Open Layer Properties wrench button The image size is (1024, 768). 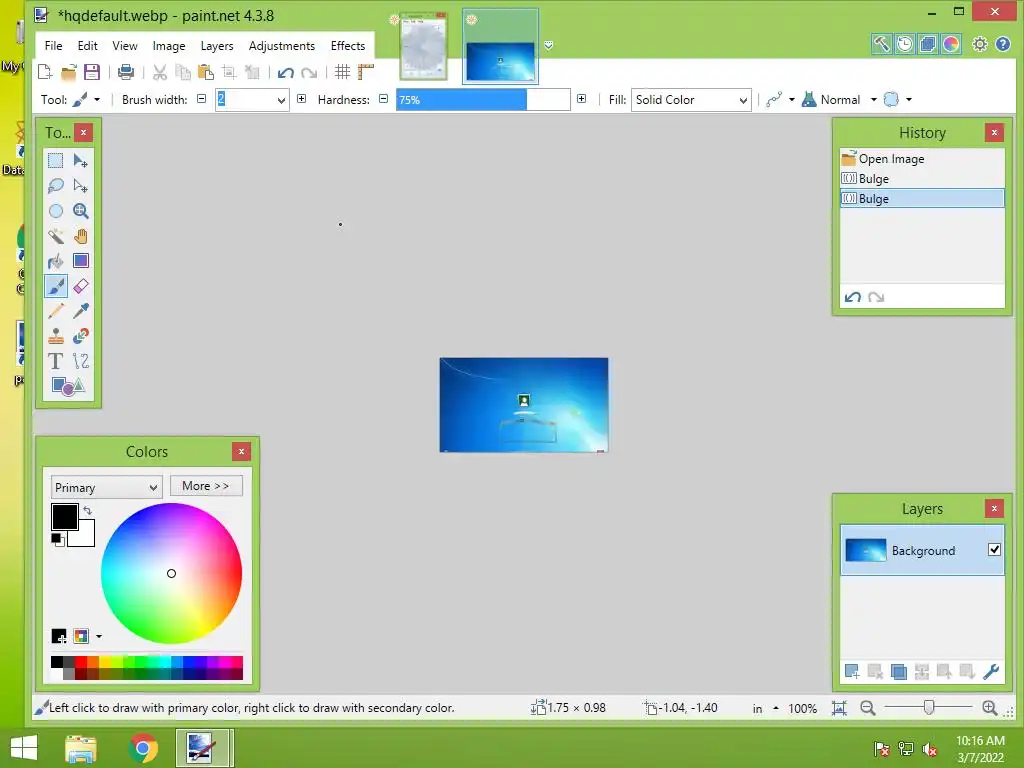[x=991, y=671]
